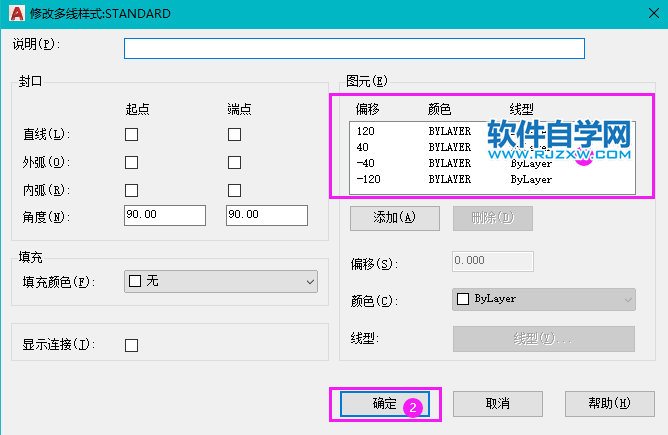Click the 无 fill color swatch
The image size is (668, 435).
coord(135,281)
